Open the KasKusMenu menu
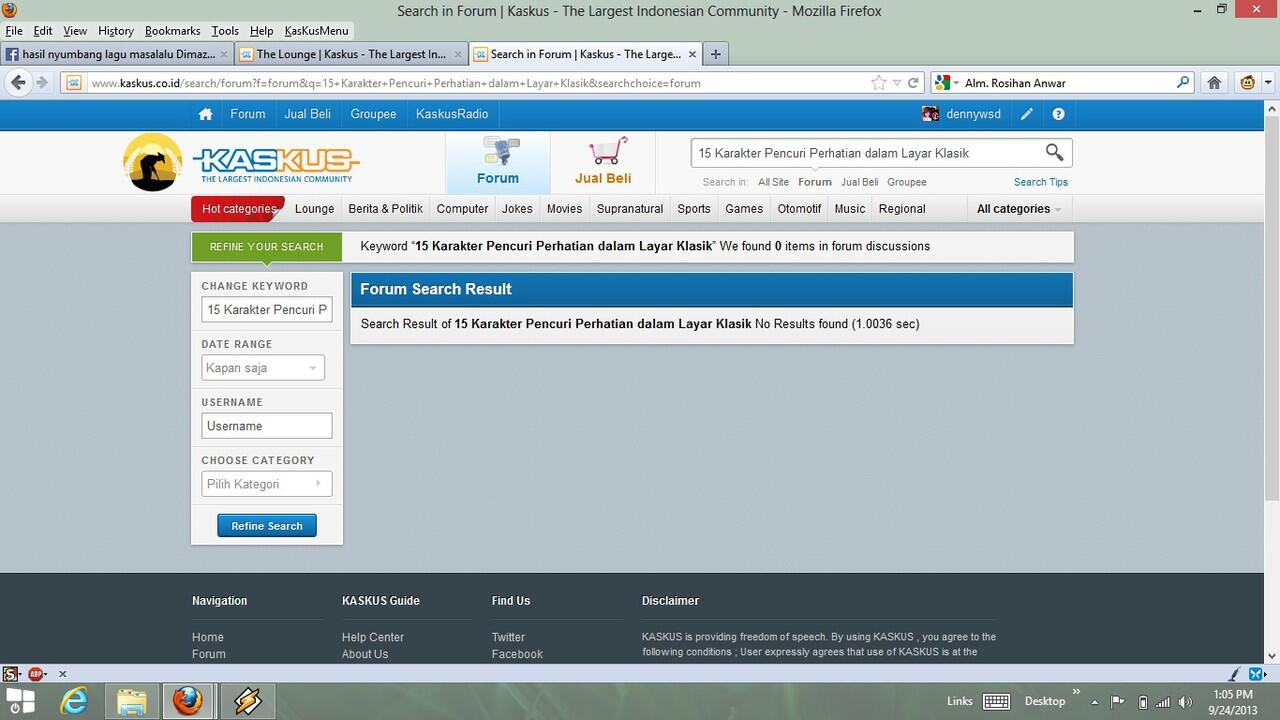 [316, 31]
